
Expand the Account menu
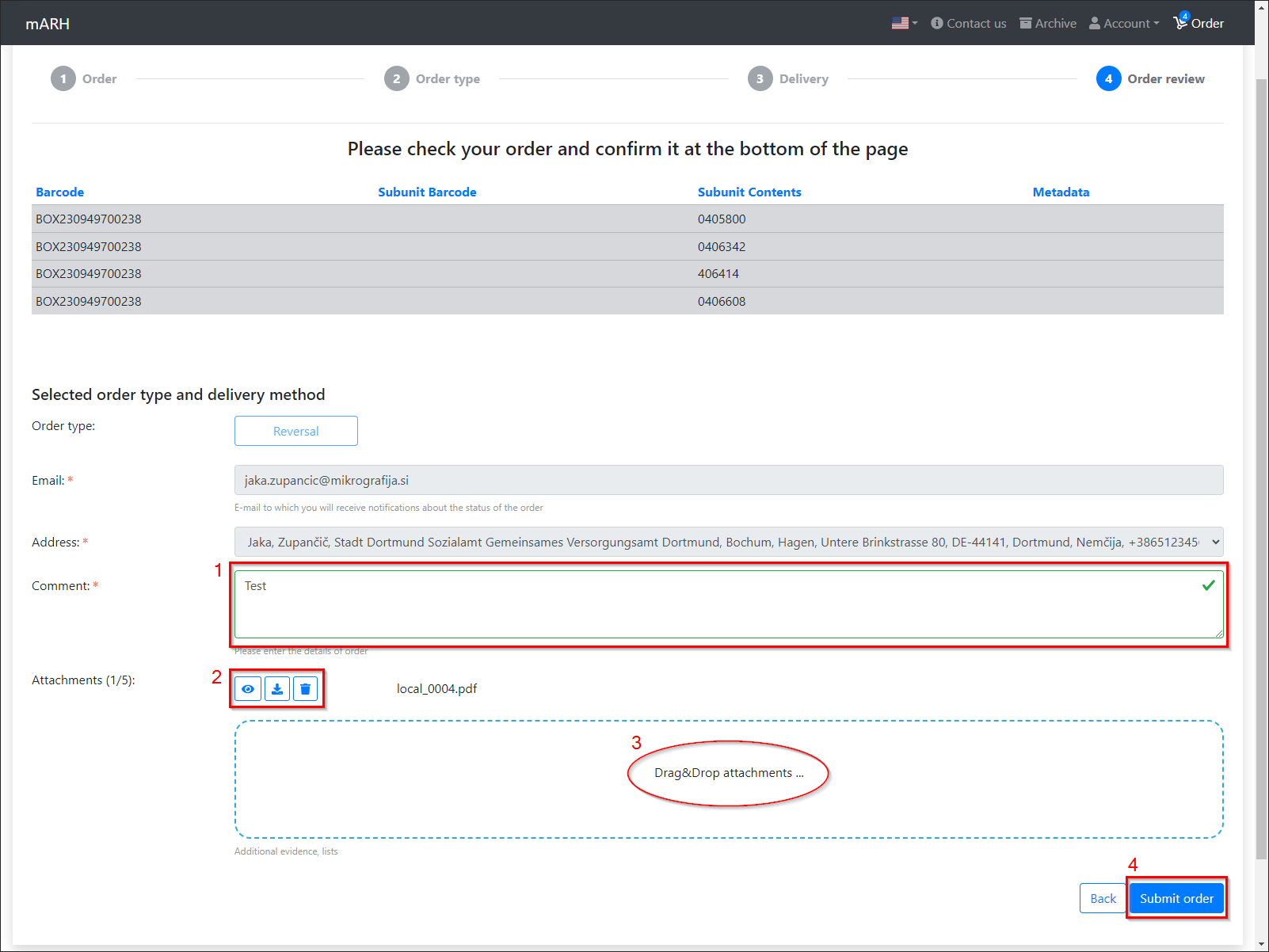pyautogui.click(x=1124, y=23)
